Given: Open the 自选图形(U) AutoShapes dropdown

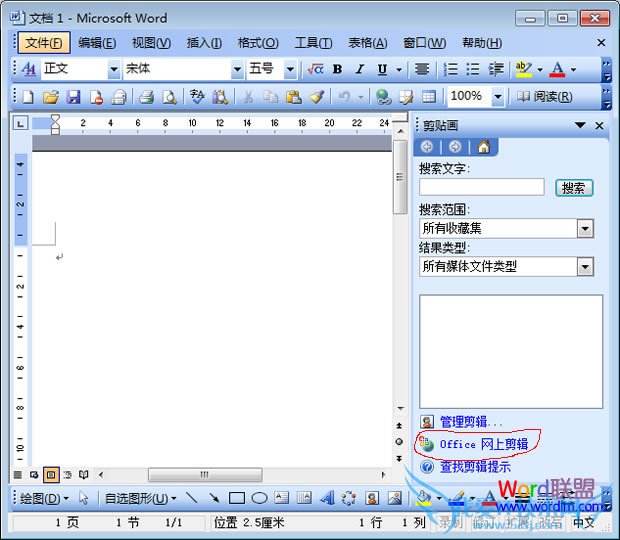Looking at the screenshot, I should tap(140, 498).
